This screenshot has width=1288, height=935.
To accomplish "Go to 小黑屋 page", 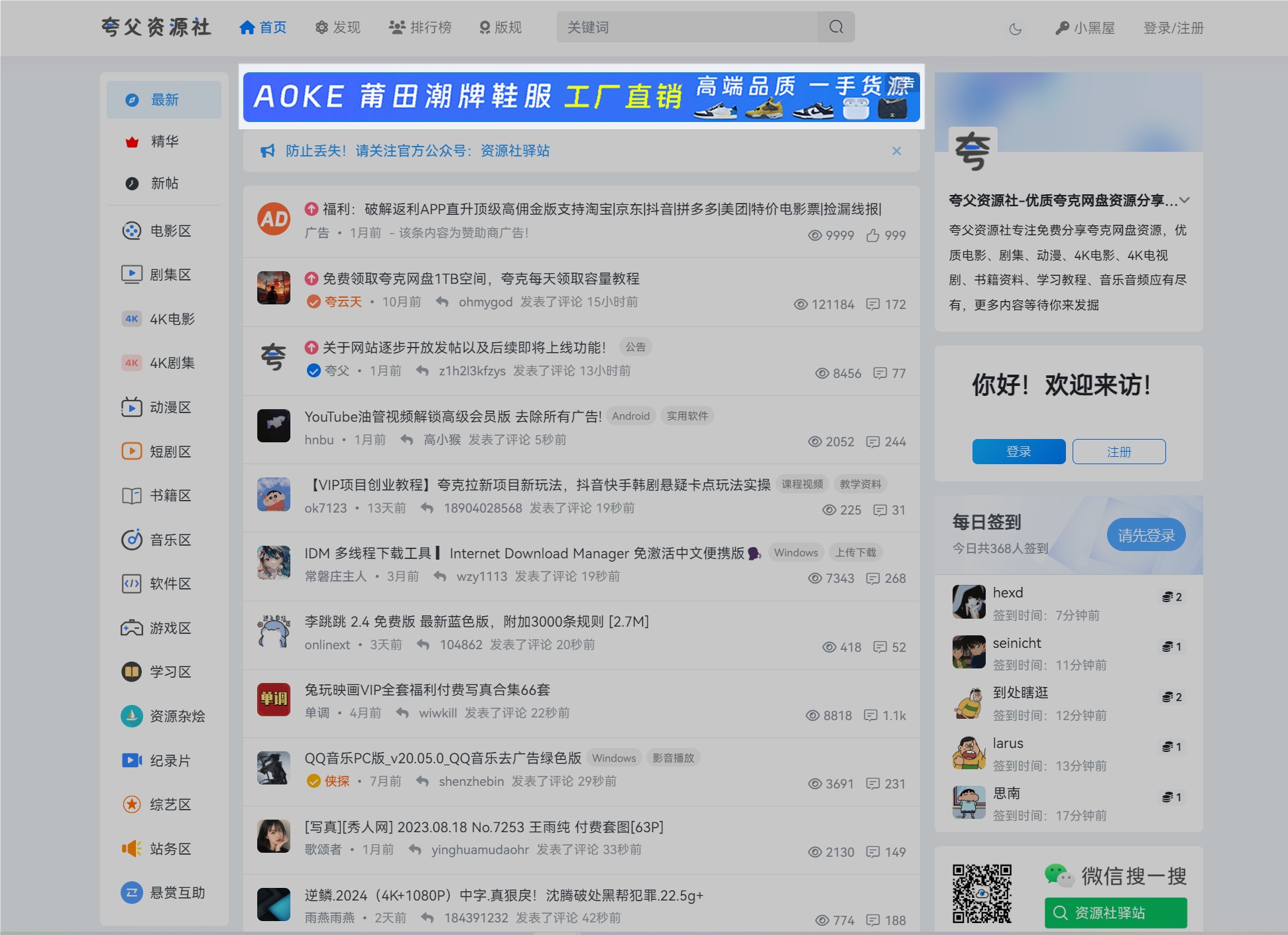I will pos(1084,28).
